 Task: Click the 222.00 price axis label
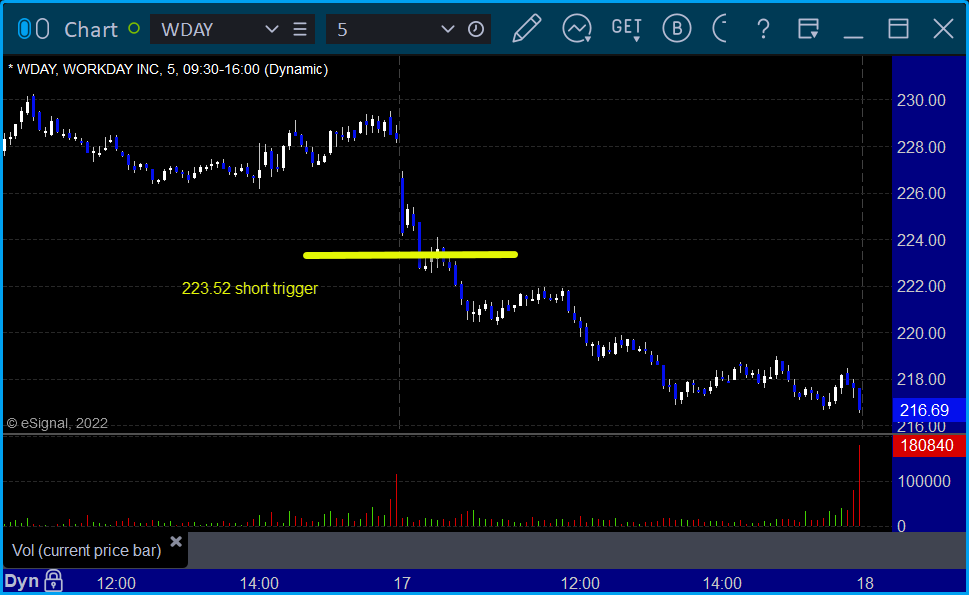tap(921, 286)
